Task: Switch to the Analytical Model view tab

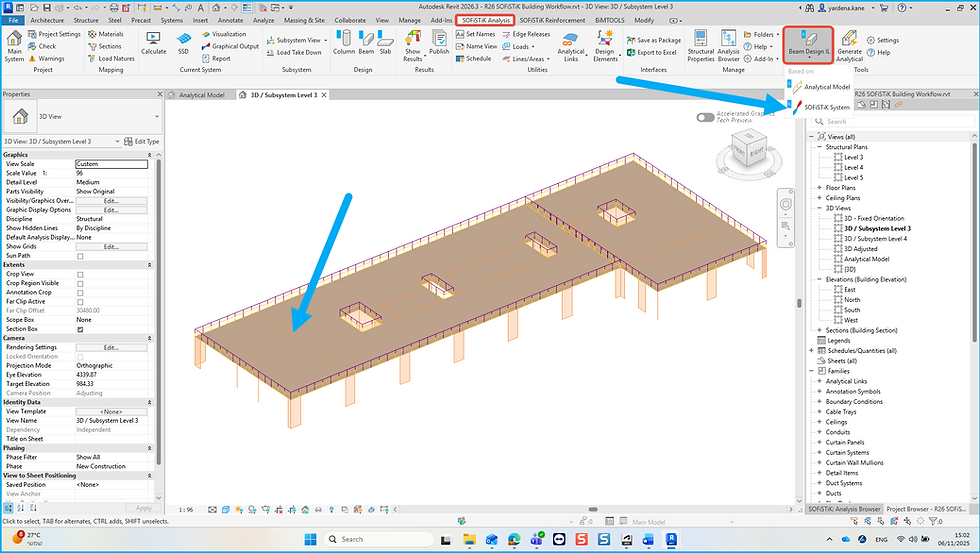Action: tap(201, 95)
